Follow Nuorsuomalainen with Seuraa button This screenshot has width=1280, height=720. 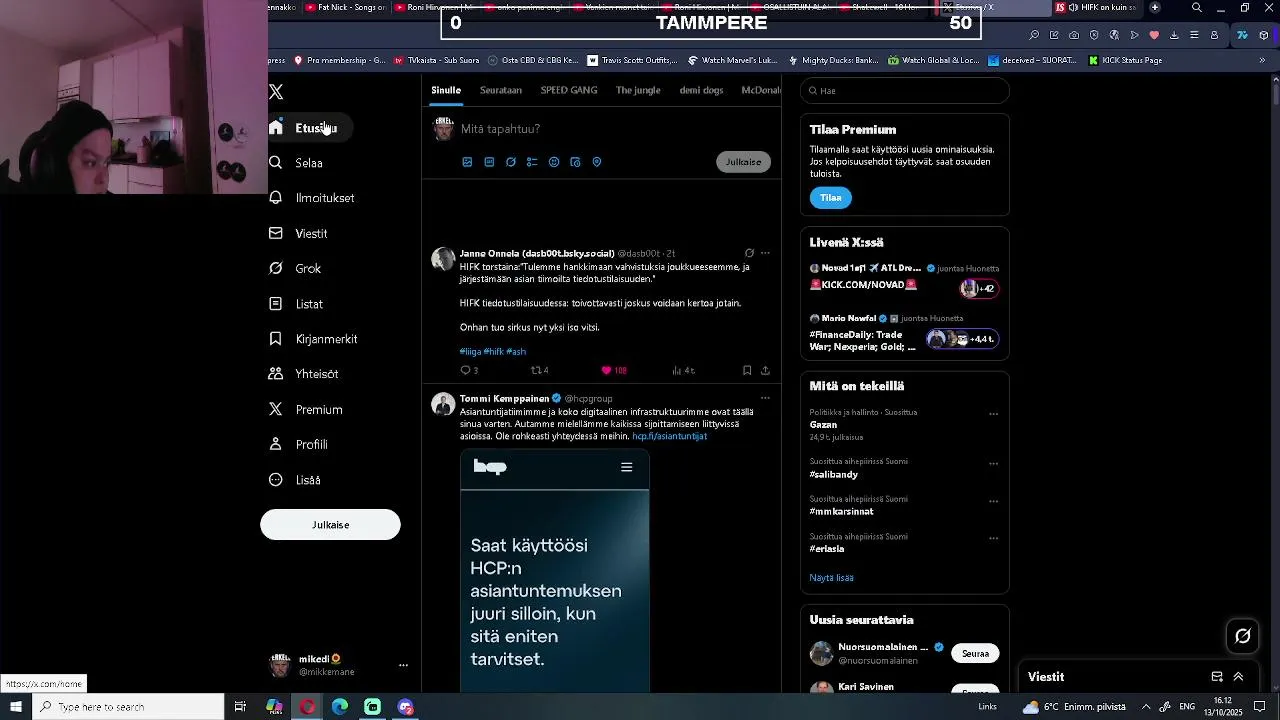point(975,654)
